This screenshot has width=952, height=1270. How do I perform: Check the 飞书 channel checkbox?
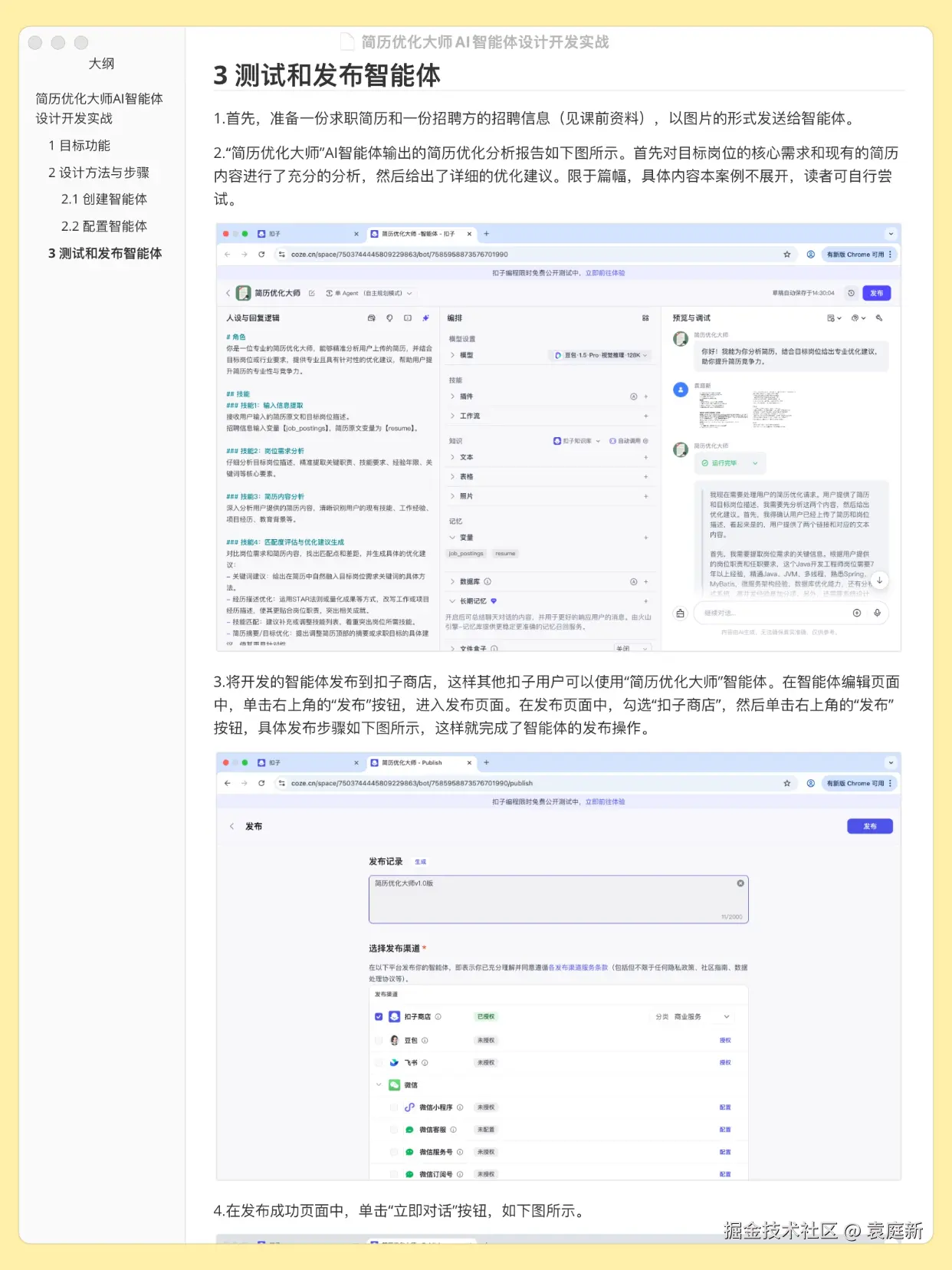tap(379, 1063)
